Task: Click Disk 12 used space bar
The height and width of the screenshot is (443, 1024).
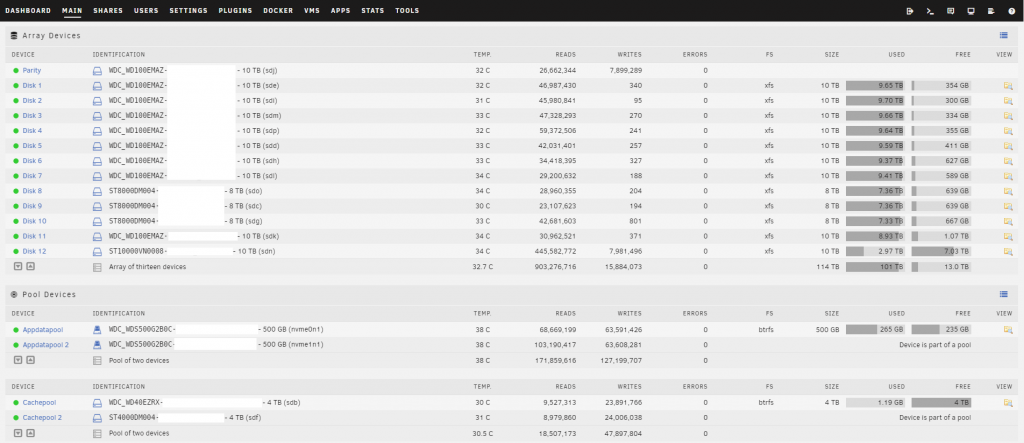Action: 875,251
